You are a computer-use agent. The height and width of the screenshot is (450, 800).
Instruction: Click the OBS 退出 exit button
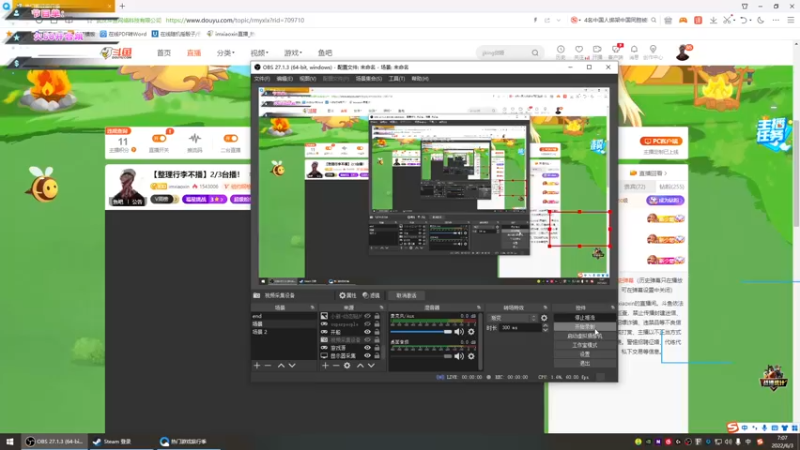(585, 363)
